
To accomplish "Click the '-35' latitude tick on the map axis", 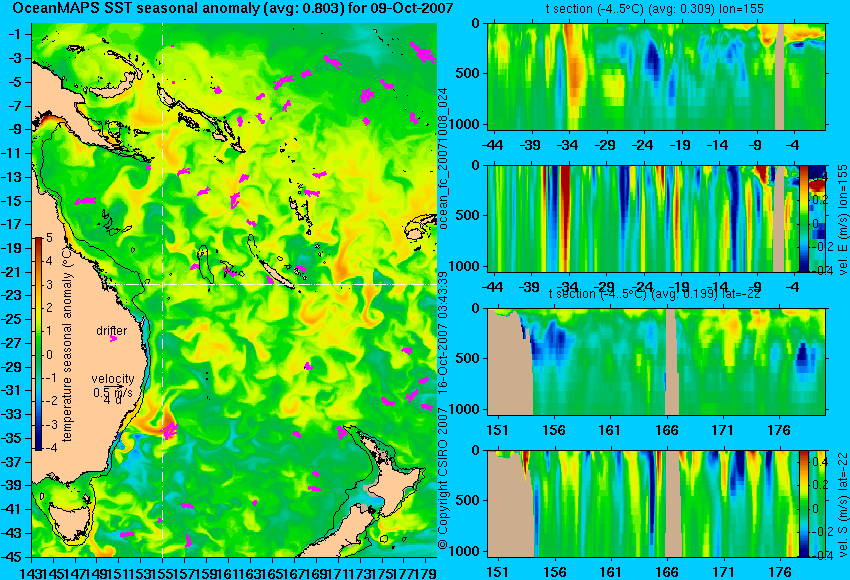I will [11, 438].
